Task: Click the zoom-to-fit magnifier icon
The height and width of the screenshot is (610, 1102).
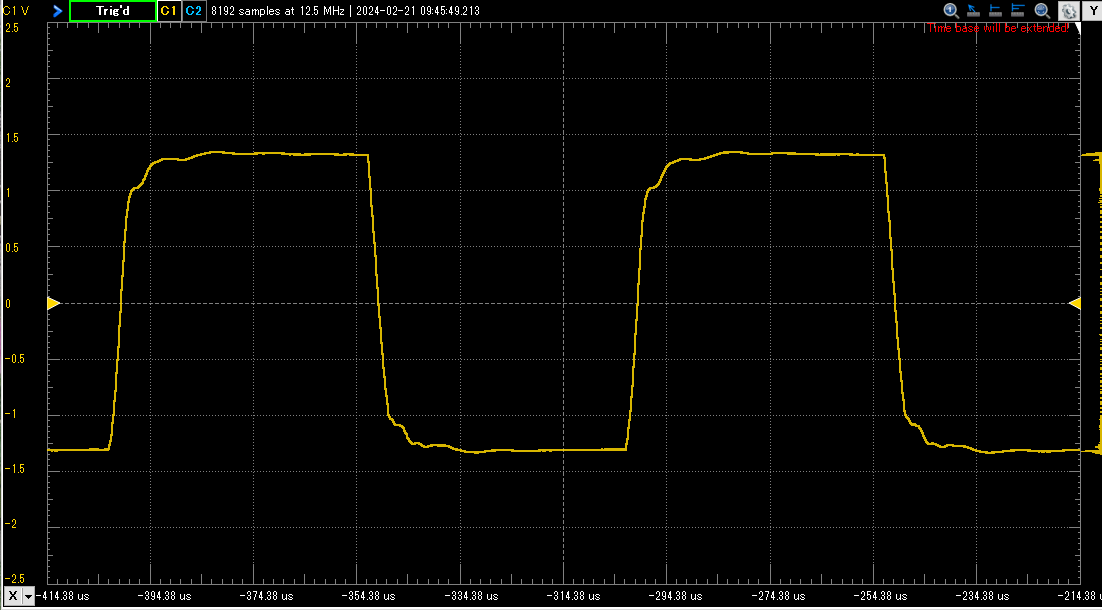Action: (1042, 11)
